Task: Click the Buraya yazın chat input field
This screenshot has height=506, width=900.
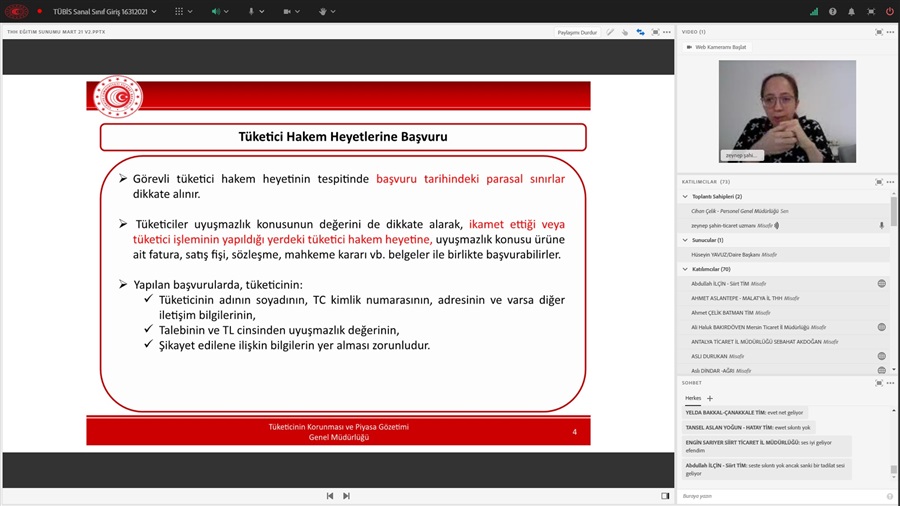Action: [x=782, y=496]
